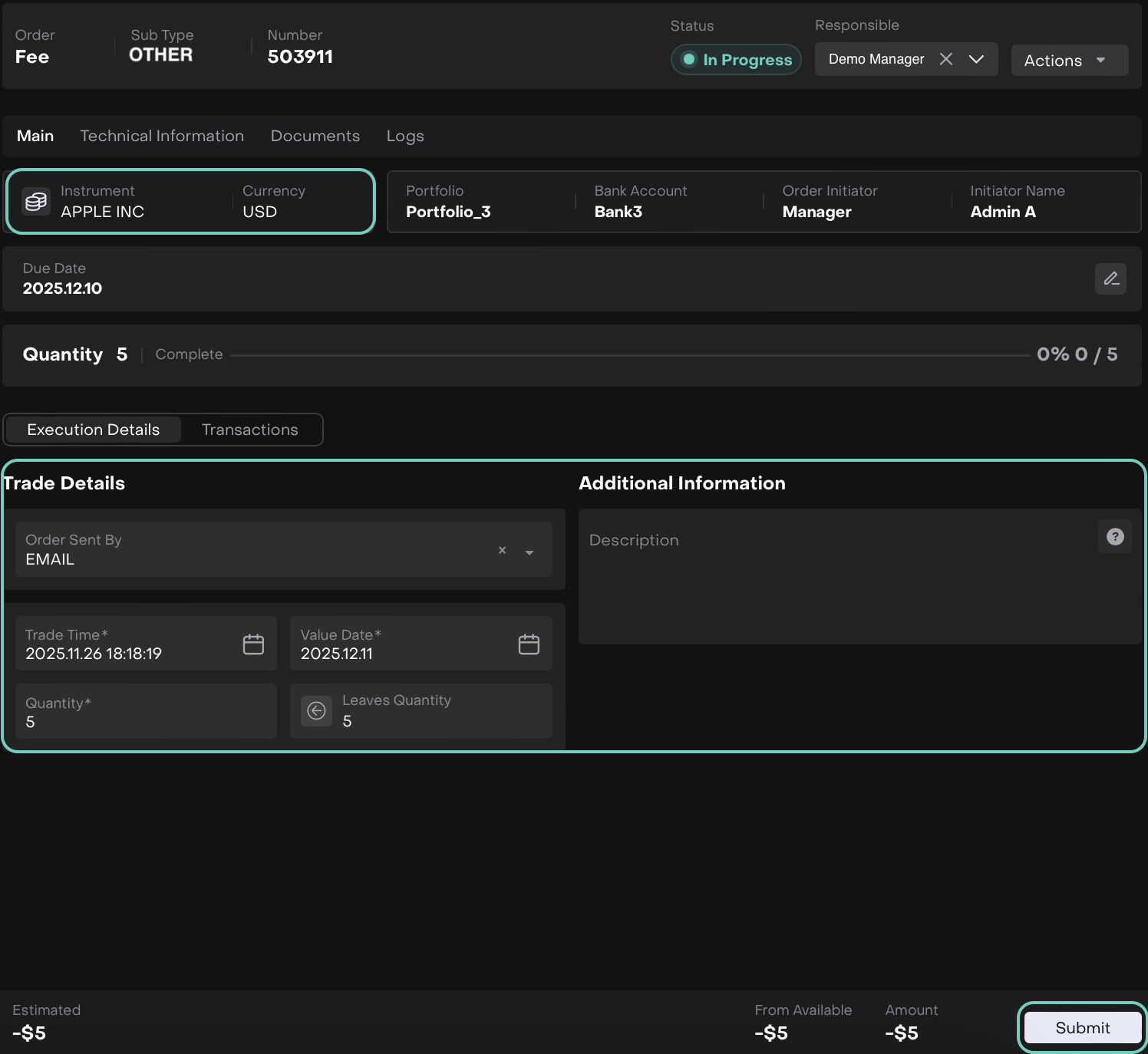Screen dimensions: 1148x1054
Task: Open the Value Date calendar picker
Action: tap(529, 644)
